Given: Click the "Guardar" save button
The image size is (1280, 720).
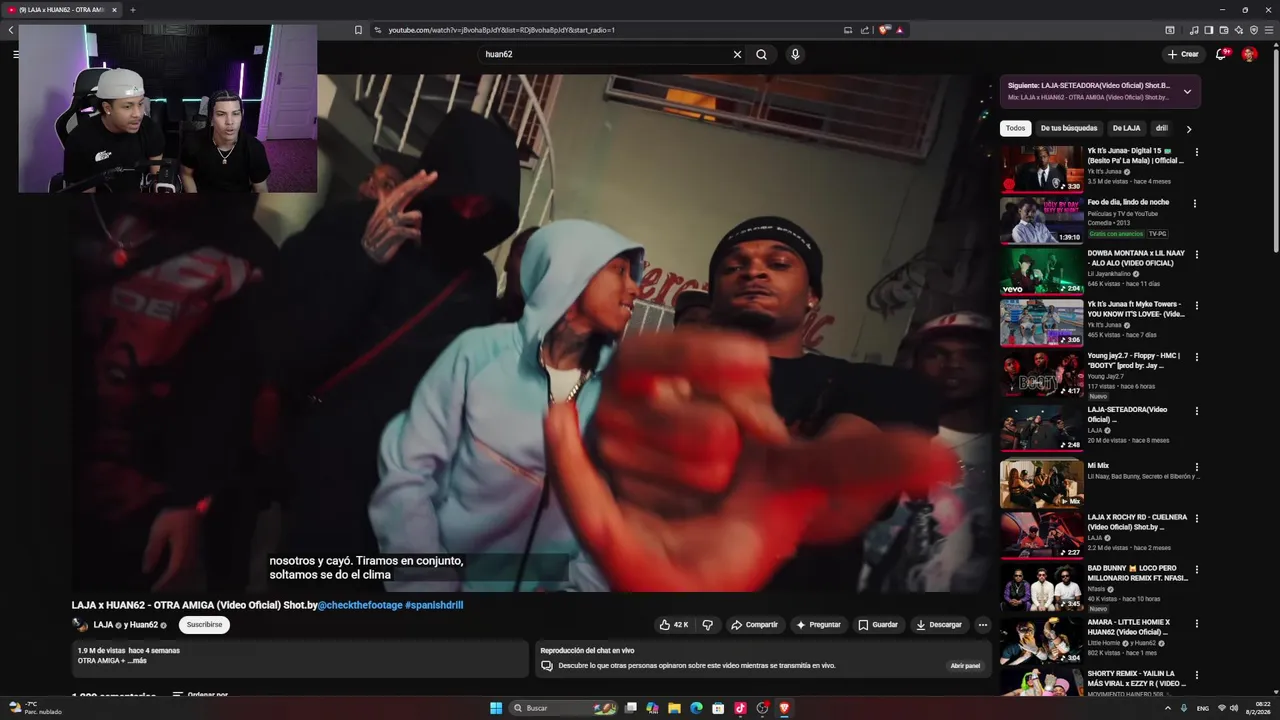Looking at the screenshot, I should click(x=878, y=625).
